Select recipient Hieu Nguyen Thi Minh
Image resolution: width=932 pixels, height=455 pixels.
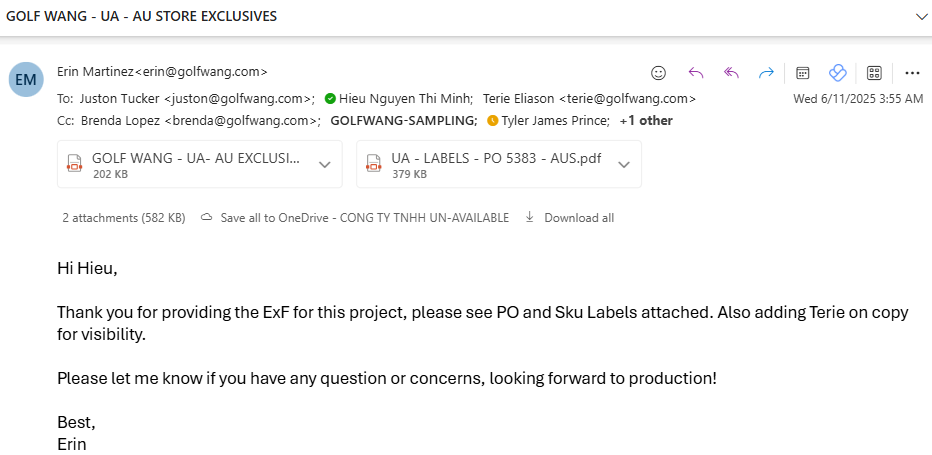tap(404, 99)
